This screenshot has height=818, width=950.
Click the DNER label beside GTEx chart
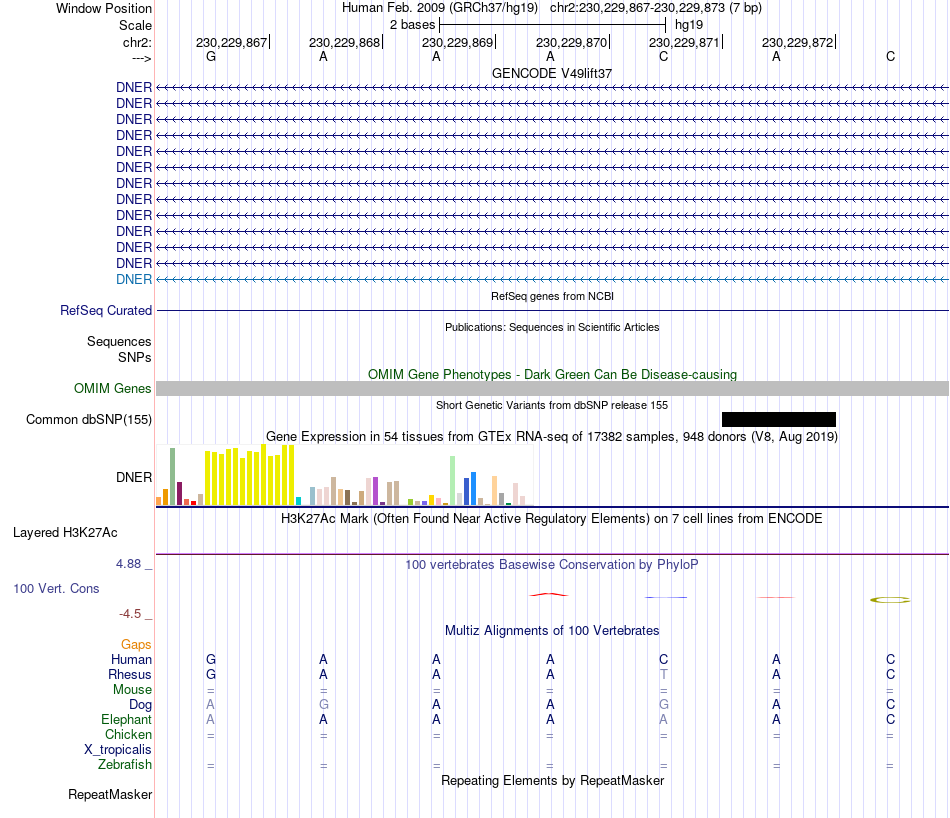coord(134,477)
